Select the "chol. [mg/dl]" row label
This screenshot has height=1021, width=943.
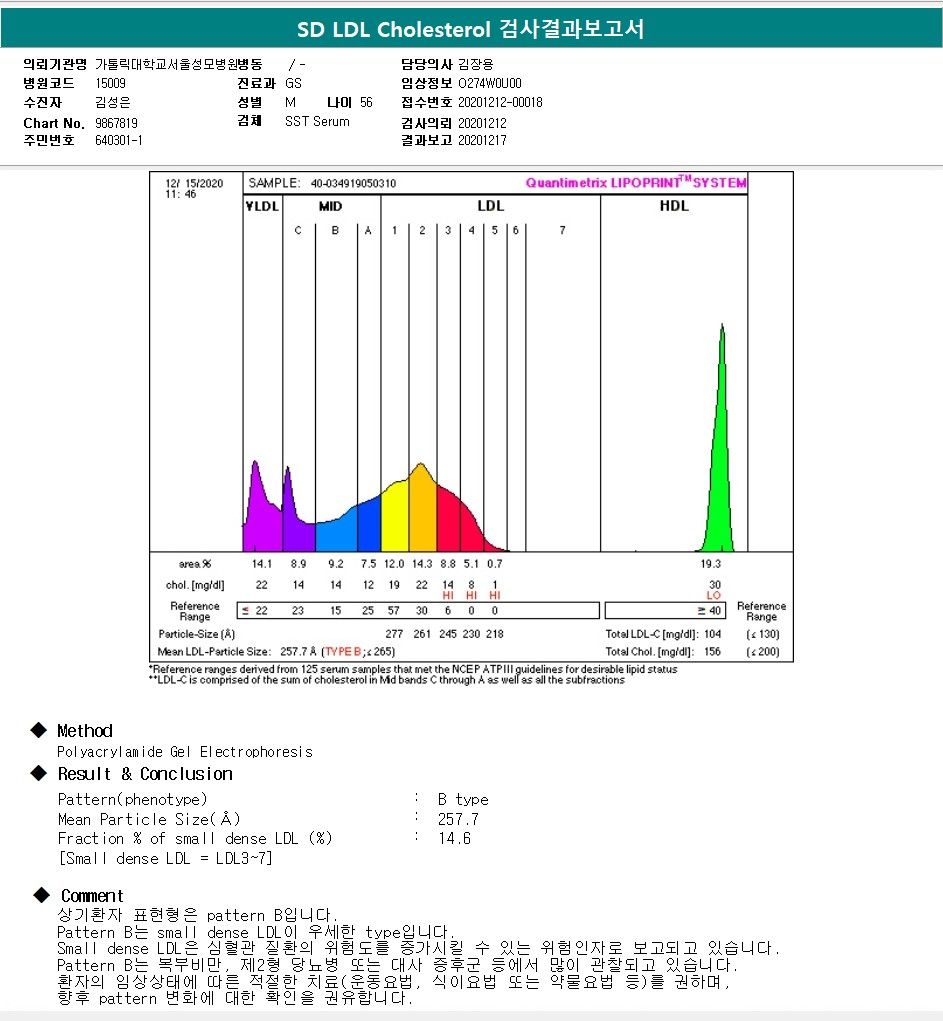point(195,585)
